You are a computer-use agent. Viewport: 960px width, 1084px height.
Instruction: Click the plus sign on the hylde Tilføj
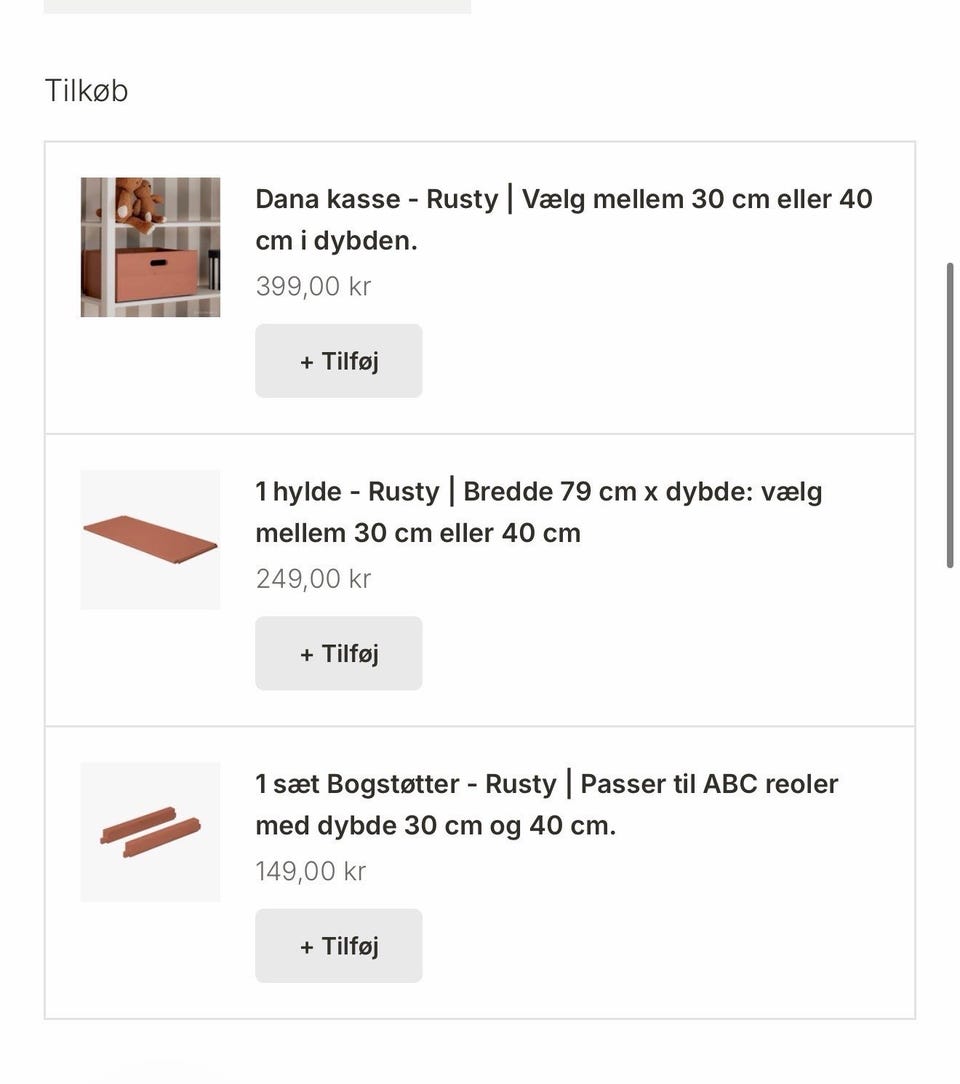click(x=307, y=655)
